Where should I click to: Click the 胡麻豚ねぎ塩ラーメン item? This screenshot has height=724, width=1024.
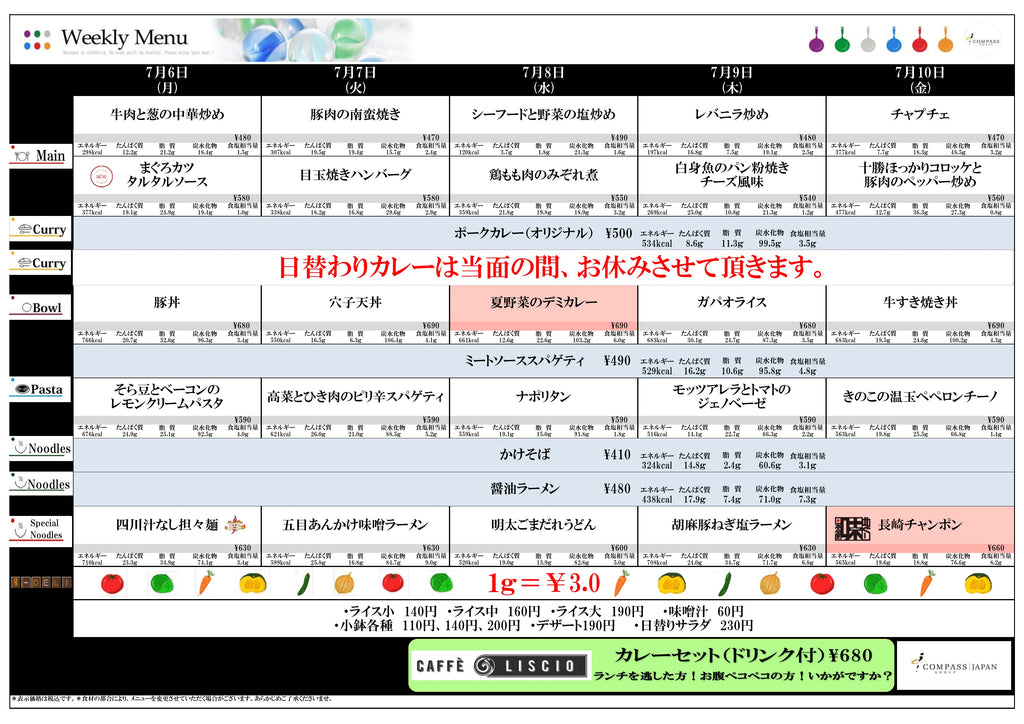(x=731, y=525)
